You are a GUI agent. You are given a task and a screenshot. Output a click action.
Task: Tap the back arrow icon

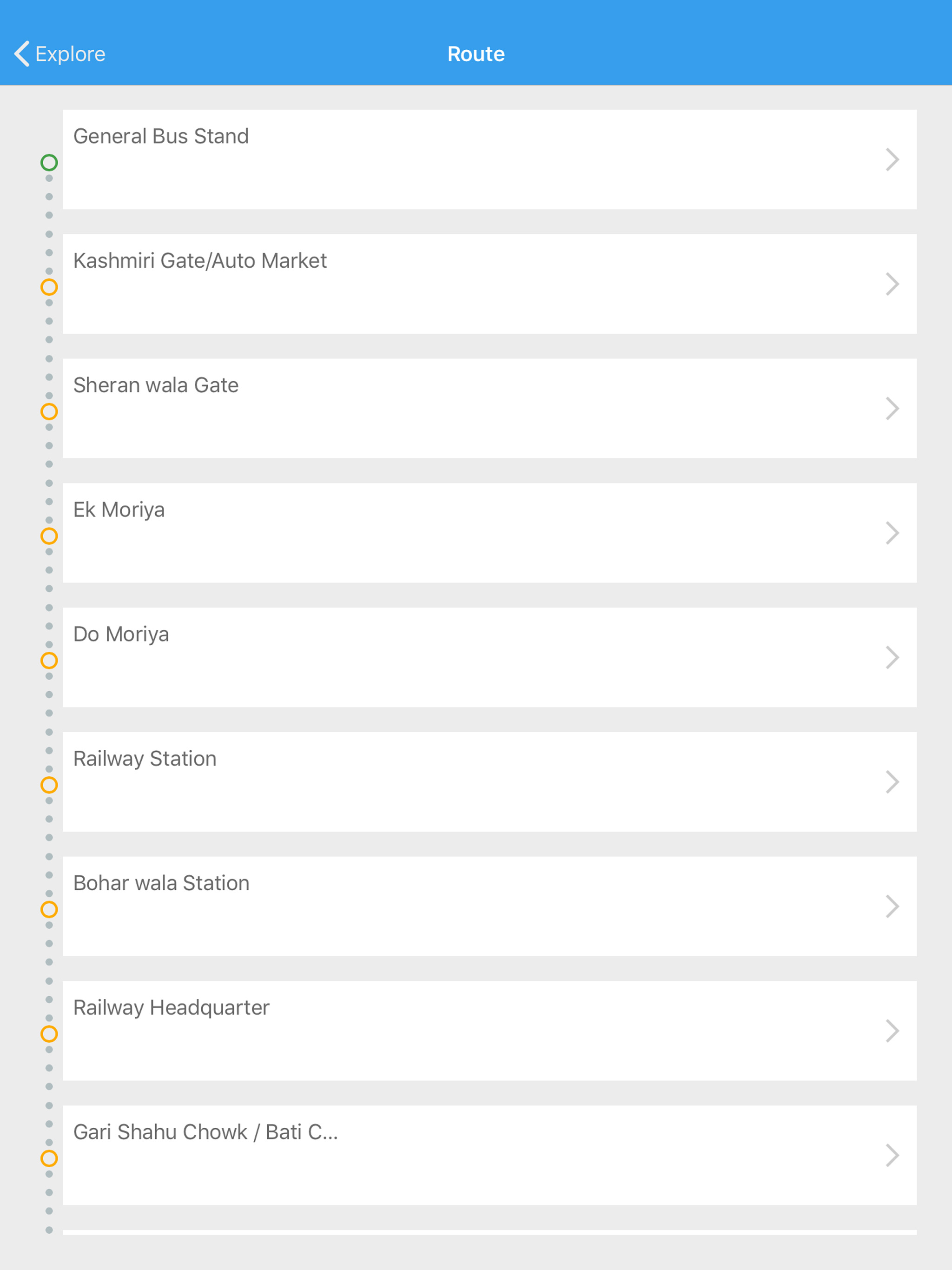coord(22,54)
